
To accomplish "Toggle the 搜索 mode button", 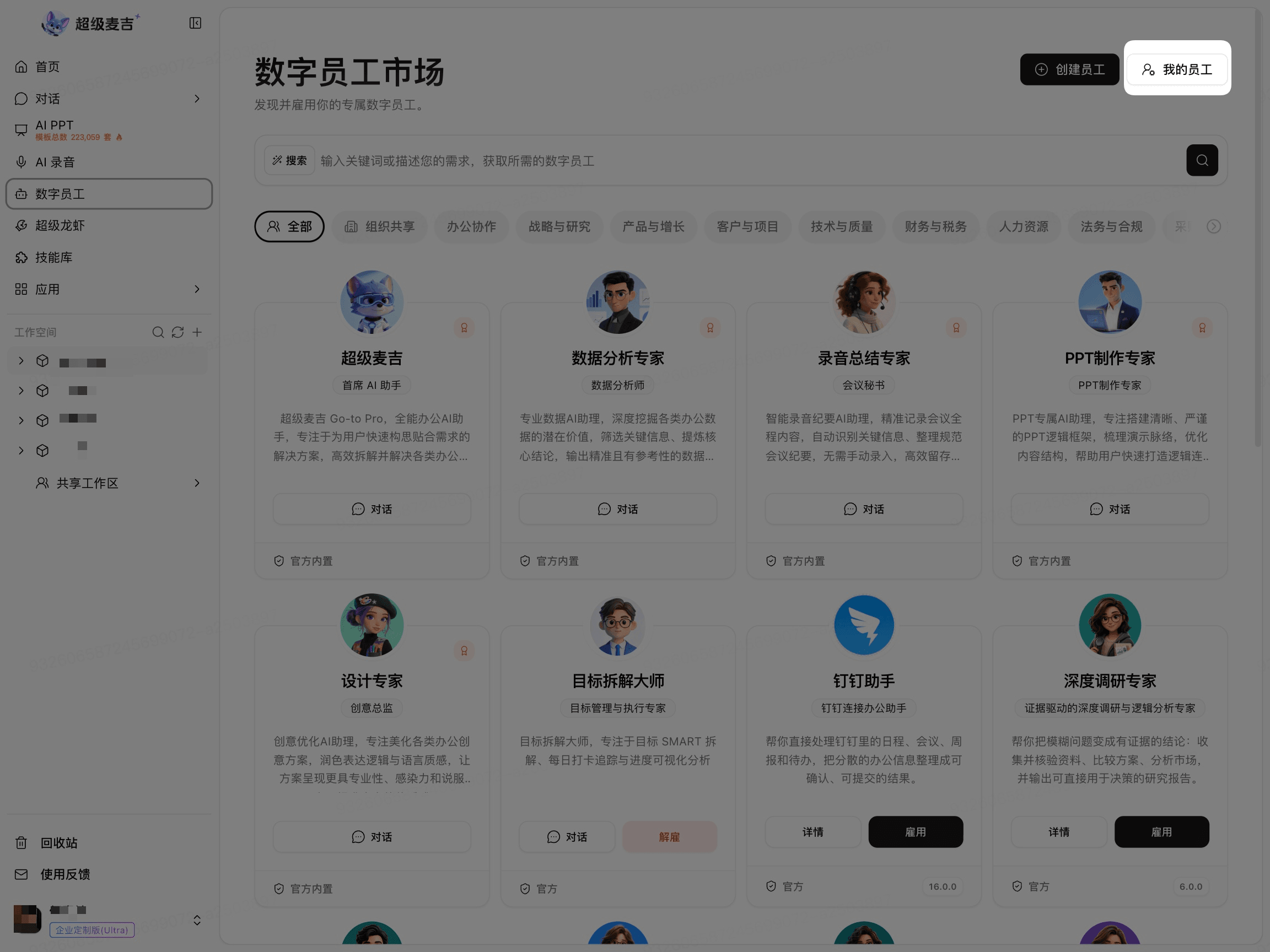I will pos(289,160).
